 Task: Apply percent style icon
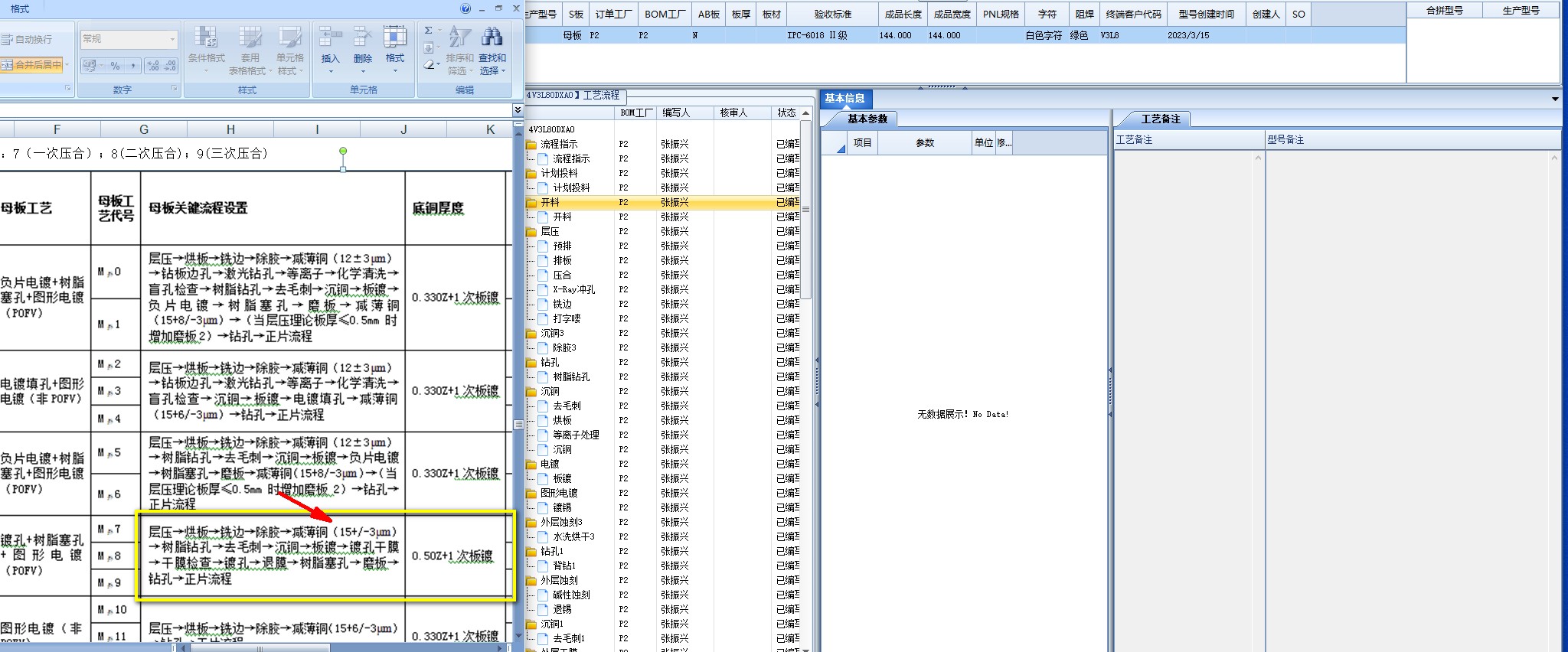[116, 66]
